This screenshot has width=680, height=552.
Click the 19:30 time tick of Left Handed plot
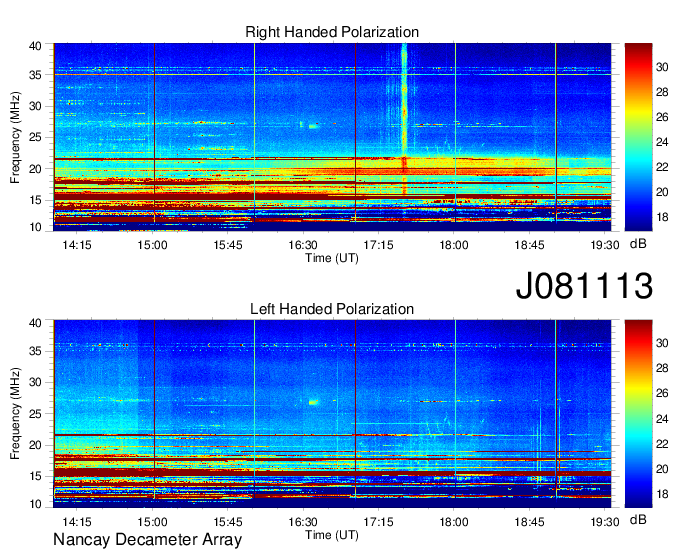click(605, 522)
